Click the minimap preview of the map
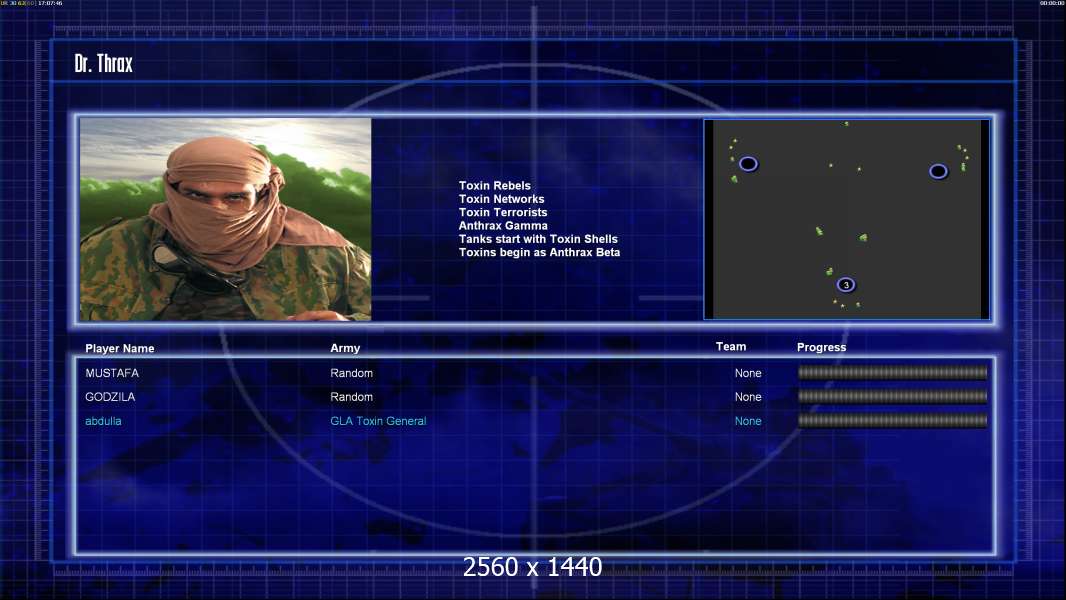1066x600 pixels. coord(846,219)
